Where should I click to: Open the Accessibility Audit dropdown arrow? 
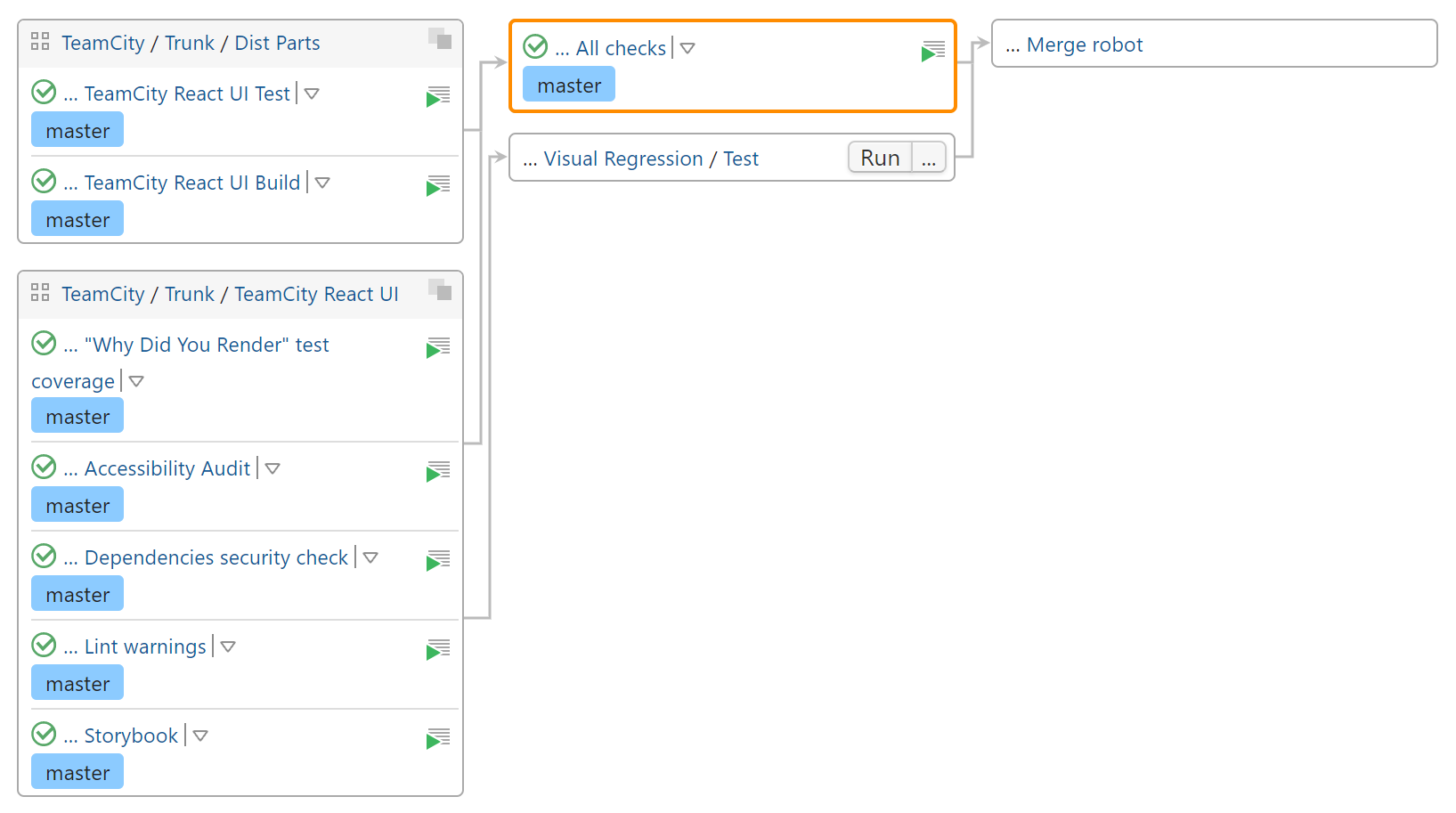pos(272,468)
